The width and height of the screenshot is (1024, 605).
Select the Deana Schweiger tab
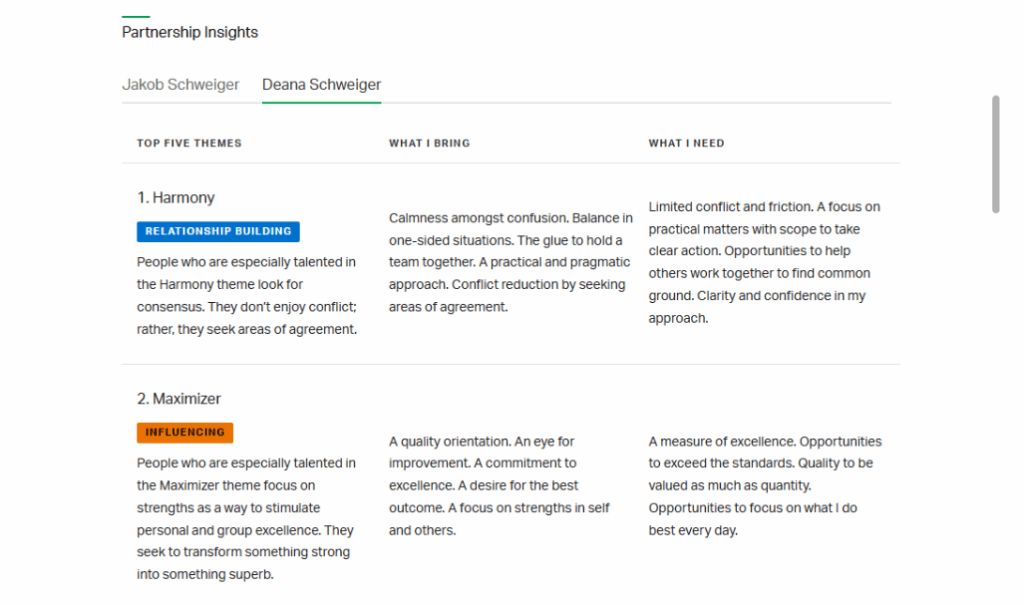321,85
